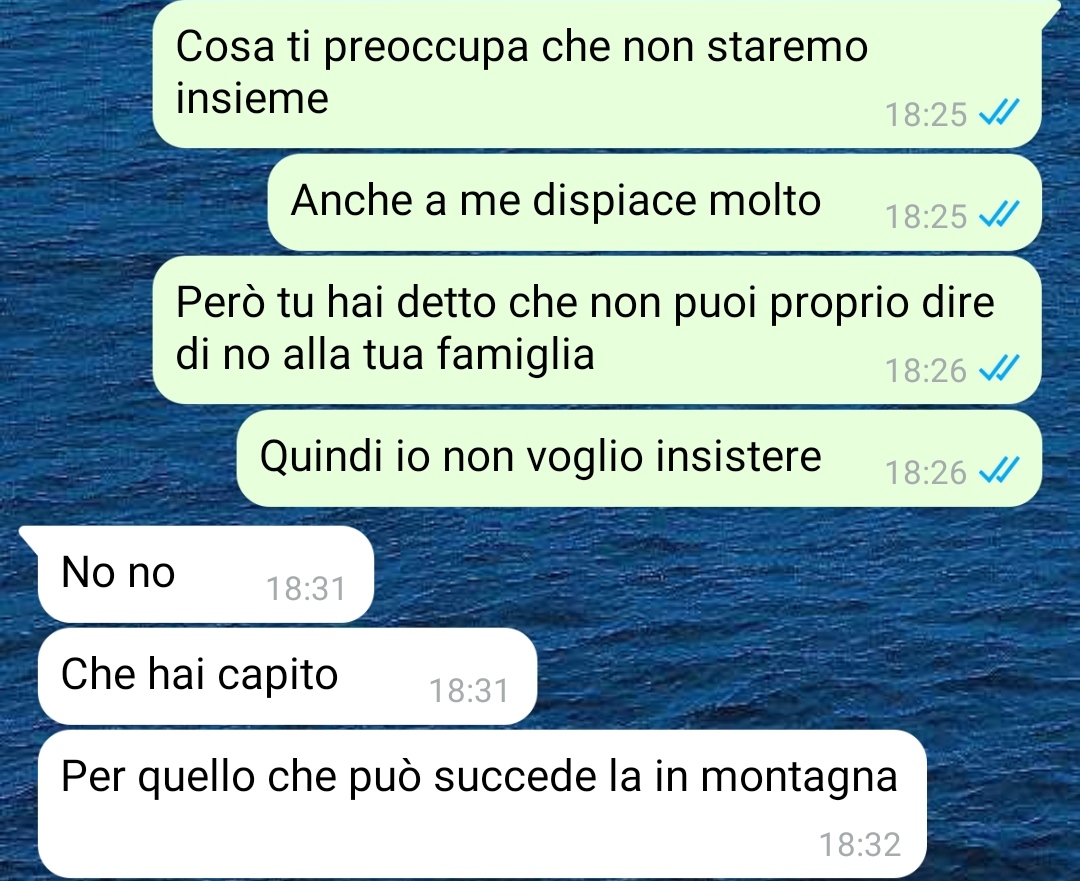Click the 18:32 timestamp on montagna message
1080x881 pixels.
[860, 844]
